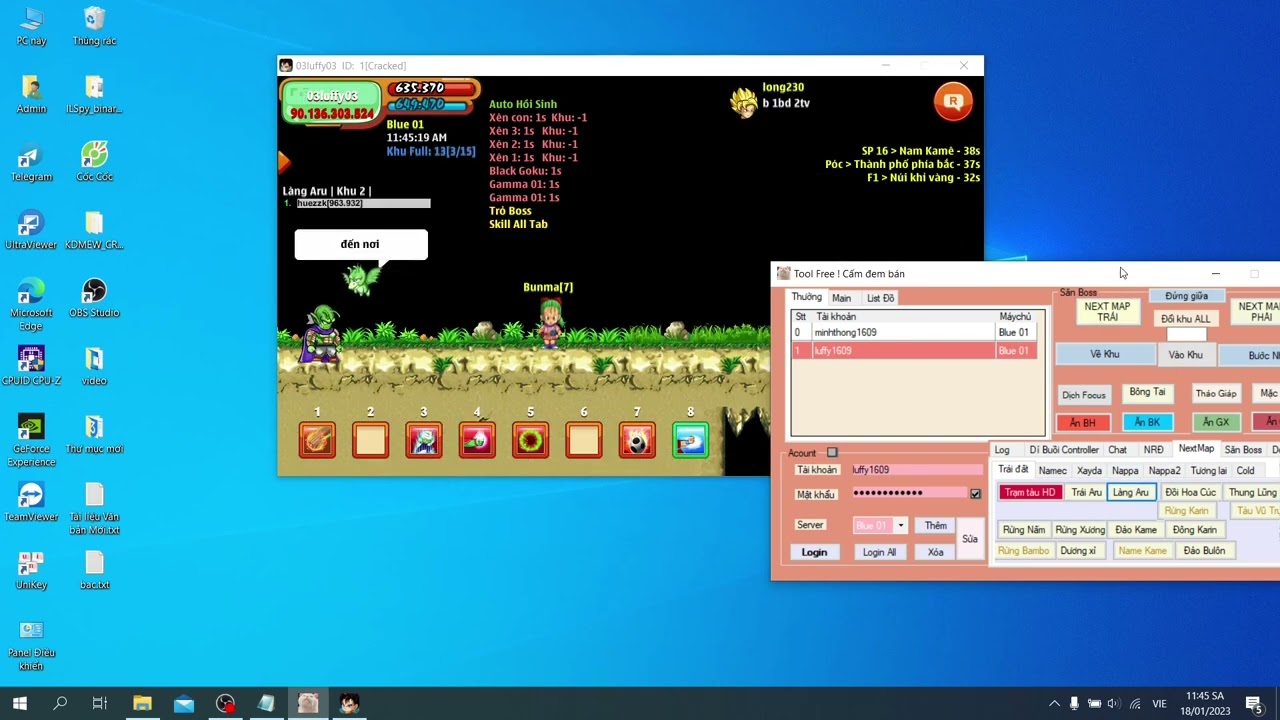Viewport: 1280px width, 720px height.
Task: Activate skill slot 1 in game
Action: (317, 440)
